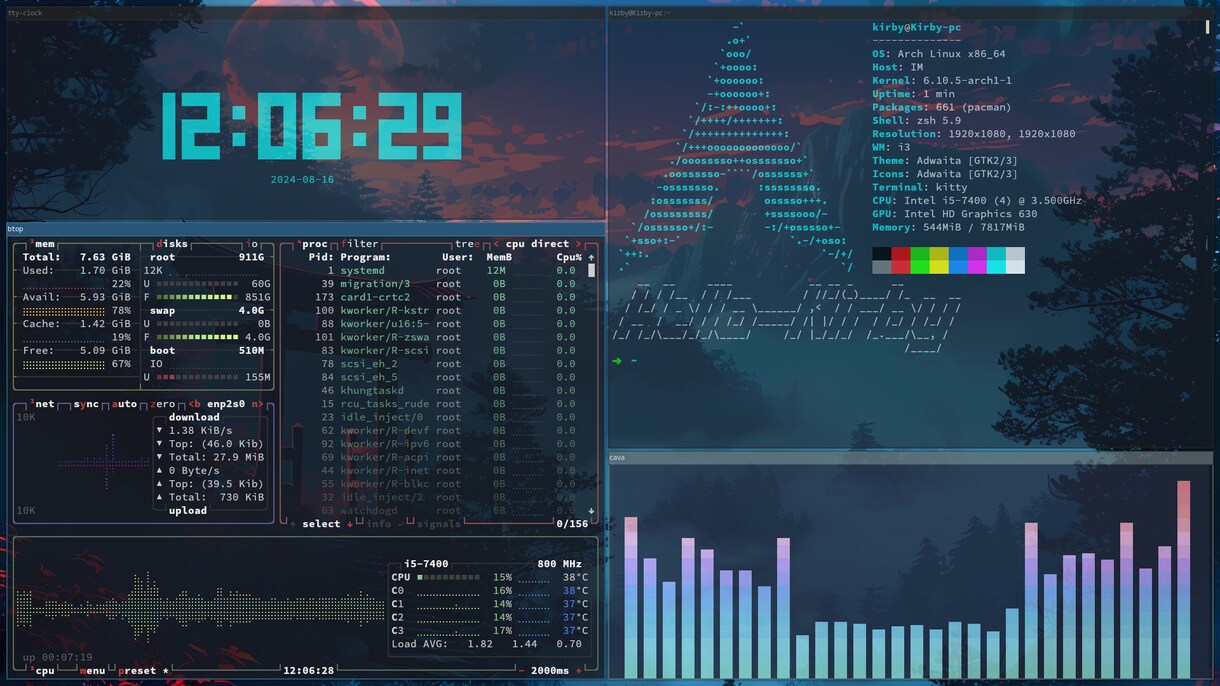Cycle the btop preset option
The width and height of the screenshot is (1220, 686).
coord(144,670)
